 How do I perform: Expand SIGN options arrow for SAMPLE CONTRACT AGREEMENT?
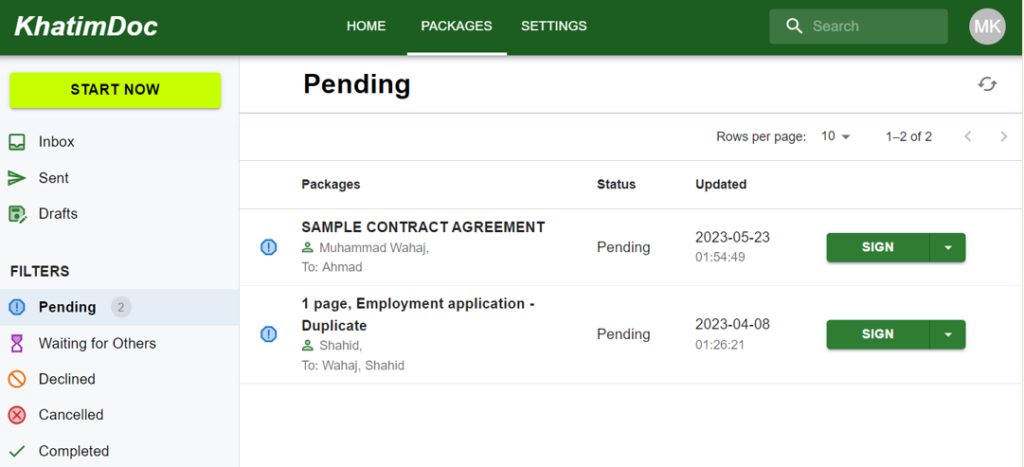click(947, 248)
